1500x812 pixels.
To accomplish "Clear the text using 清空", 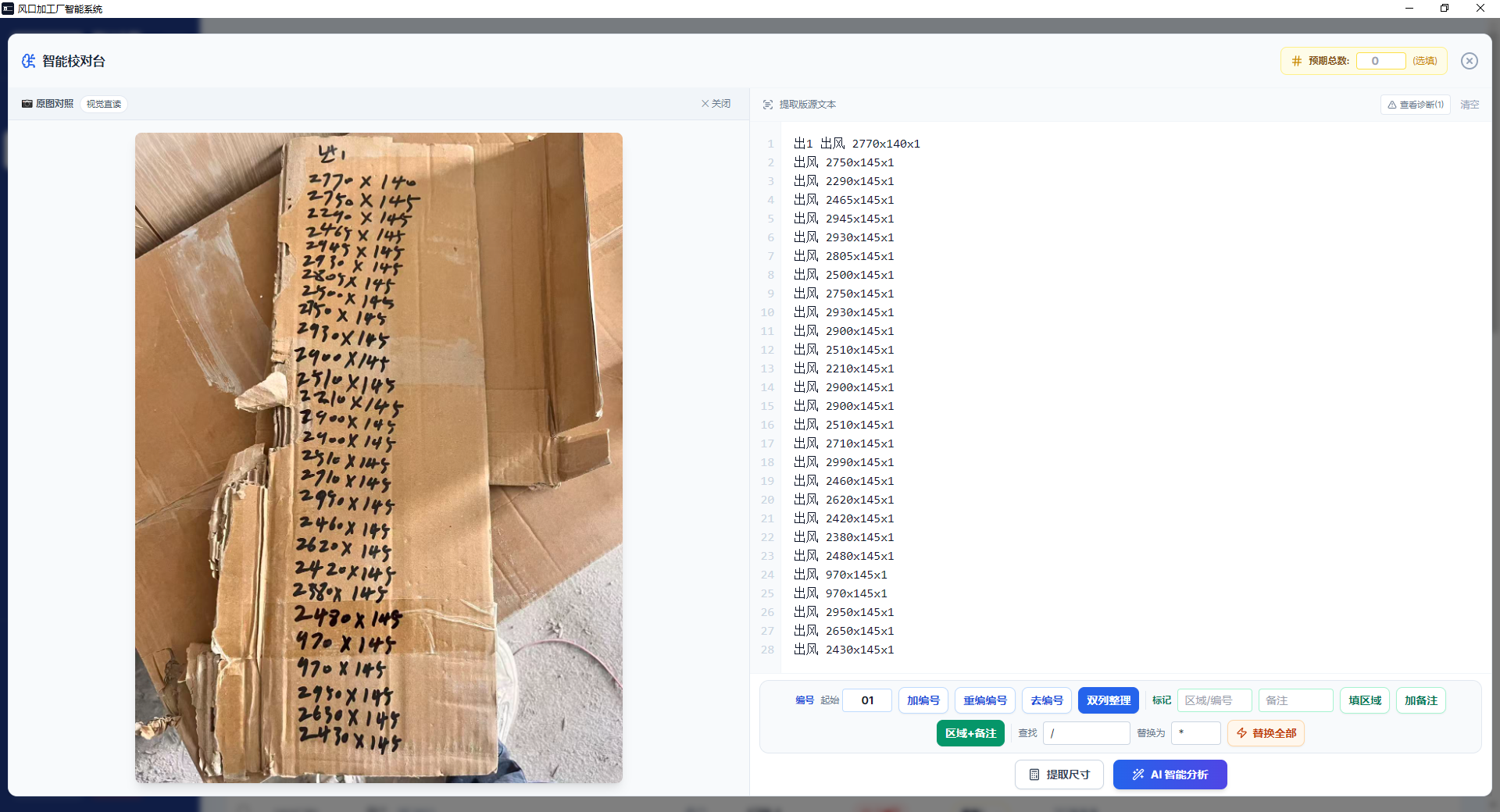I will (1470, 105).
